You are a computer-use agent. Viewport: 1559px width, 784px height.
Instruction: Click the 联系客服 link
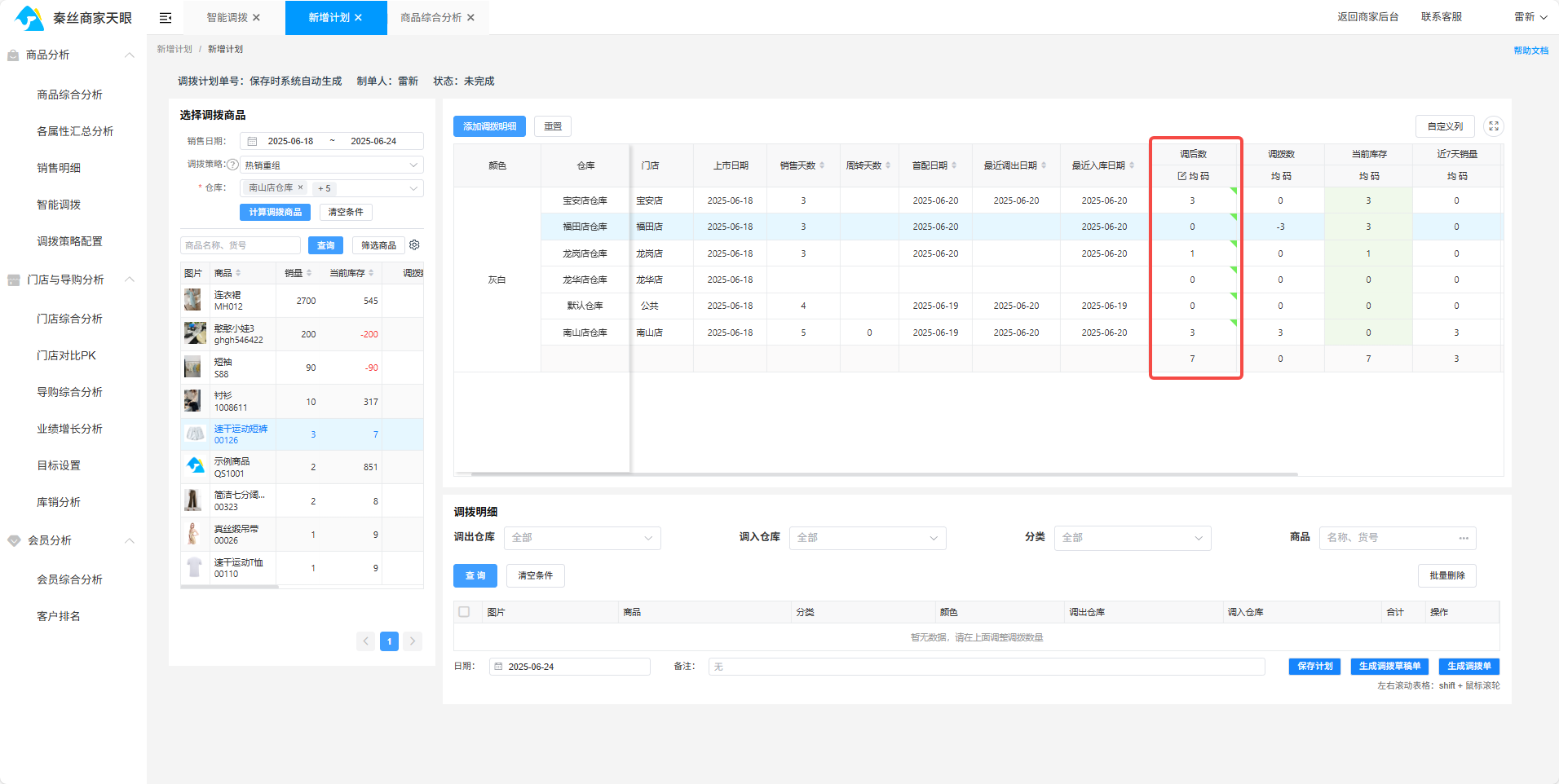point(1442,17)
